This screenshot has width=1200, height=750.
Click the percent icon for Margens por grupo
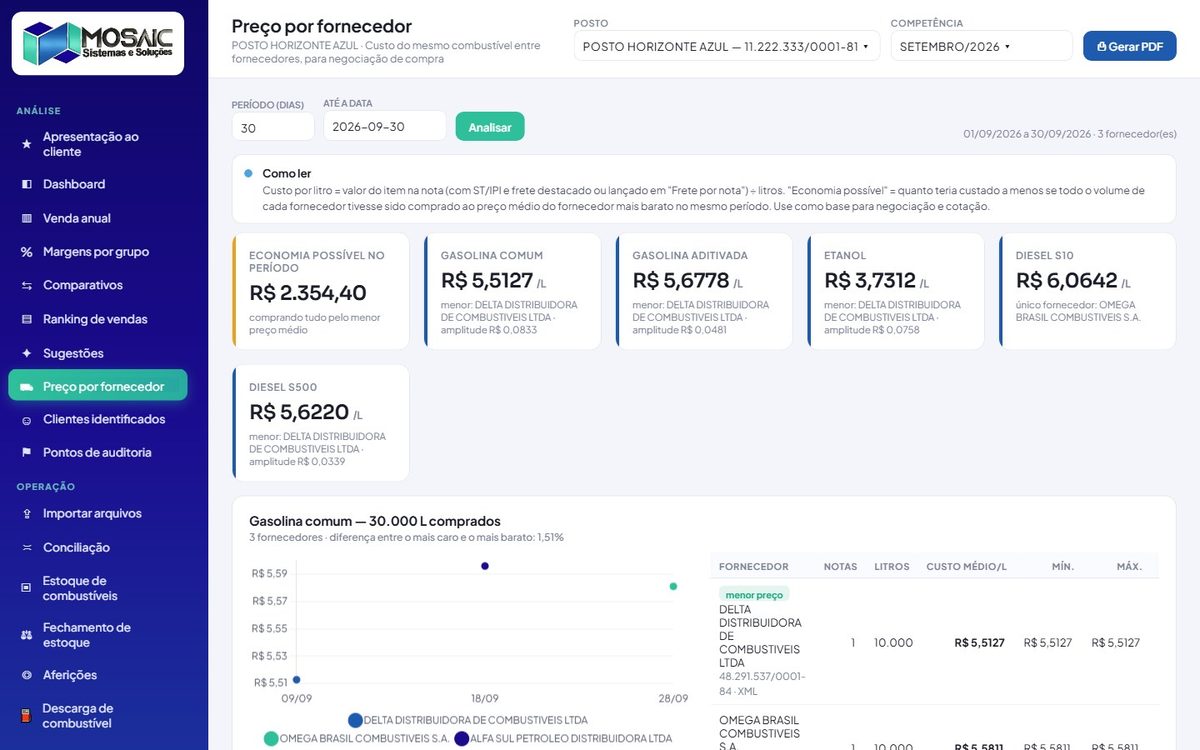point(27,252)
